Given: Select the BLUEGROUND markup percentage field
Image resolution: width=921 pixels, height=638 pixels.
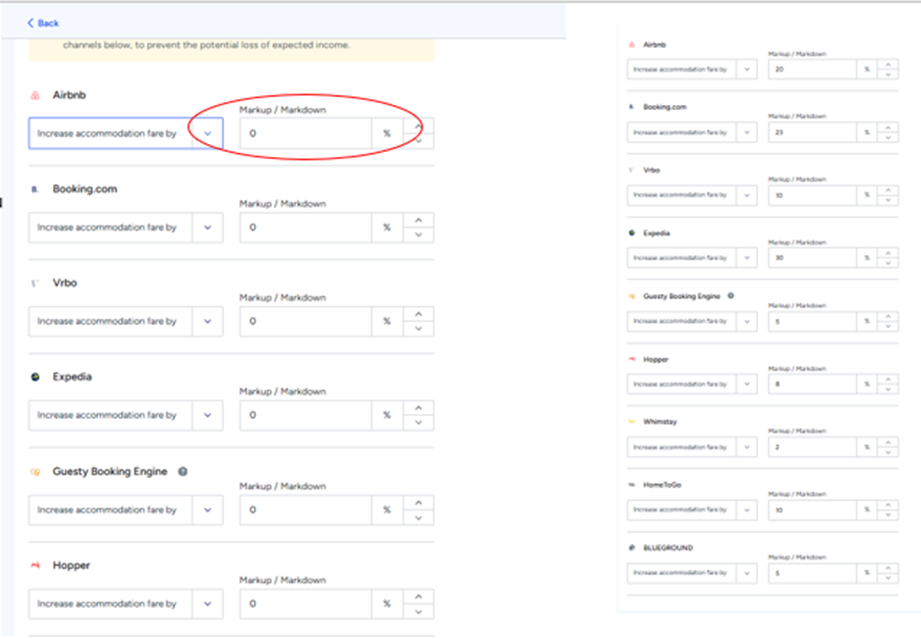Looking at the screenshot, I should pyautogui.click(x=812, y=573).
